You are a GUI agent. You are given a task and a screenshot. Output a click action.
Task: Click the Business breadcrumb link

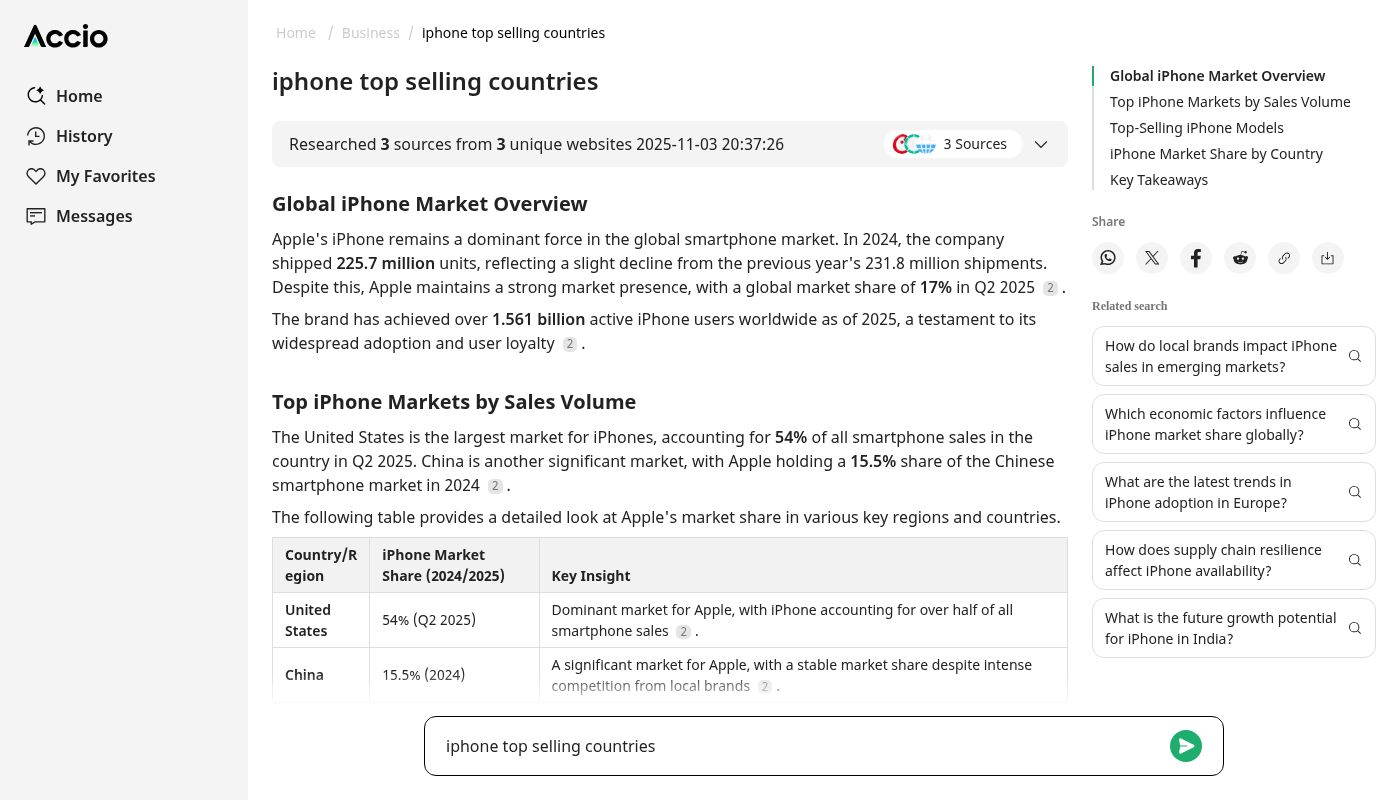pos(370,33)
